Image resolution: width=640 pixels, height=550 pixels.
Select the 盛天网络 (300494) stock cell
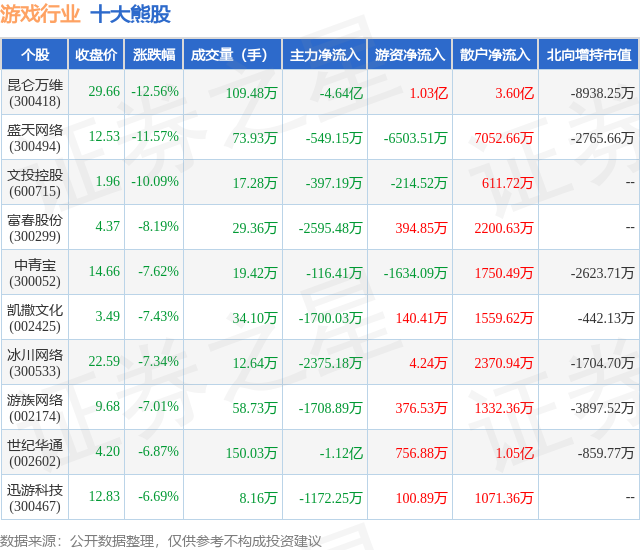point(35,138)
